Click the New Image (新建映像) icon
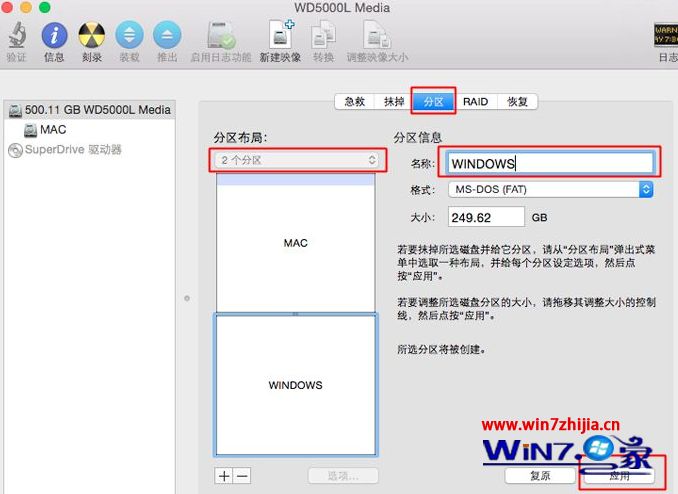Viewport: 678px width, 494px height. tap(281, 35)
